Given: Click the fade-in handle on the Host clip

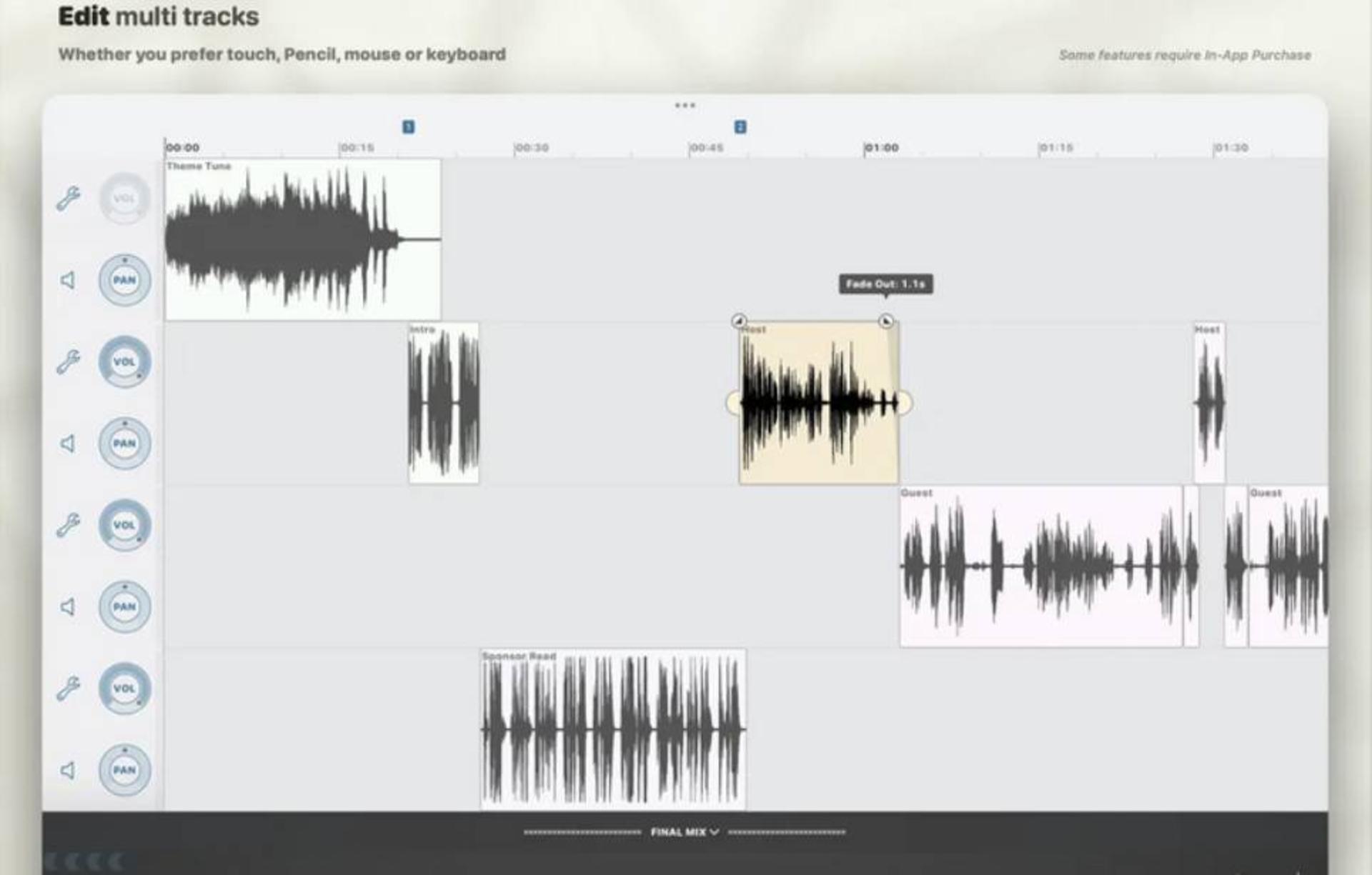Looking at the screenshot, I should click(739, 321).
